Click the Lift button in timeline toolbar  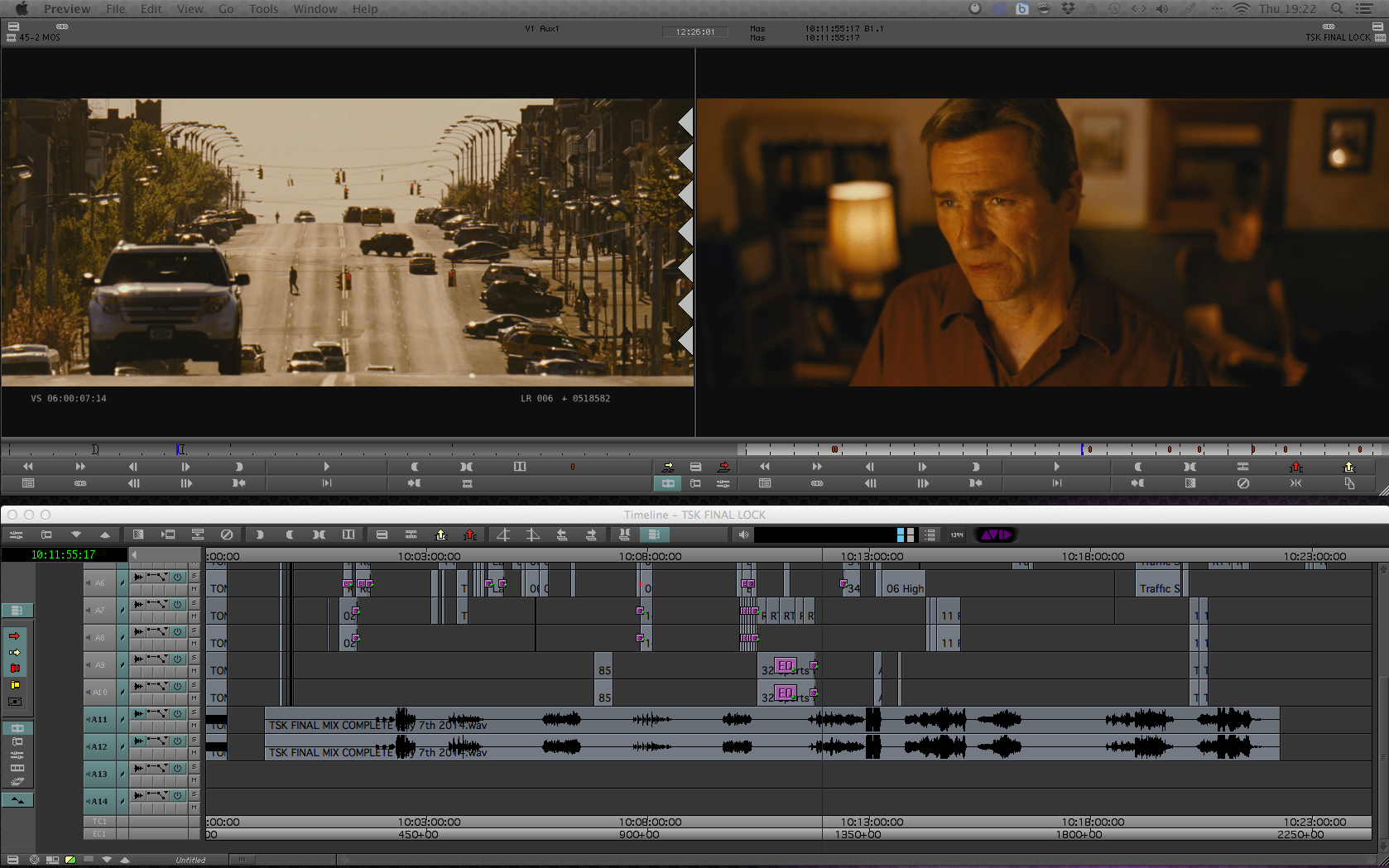[x=441, y=535]
